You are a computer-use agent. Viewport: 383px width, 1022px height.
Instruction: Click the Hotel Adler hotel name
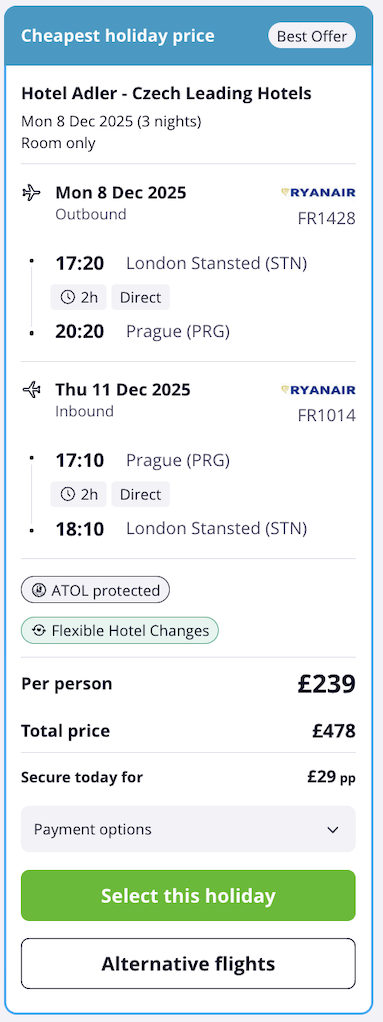click(166, 93)
